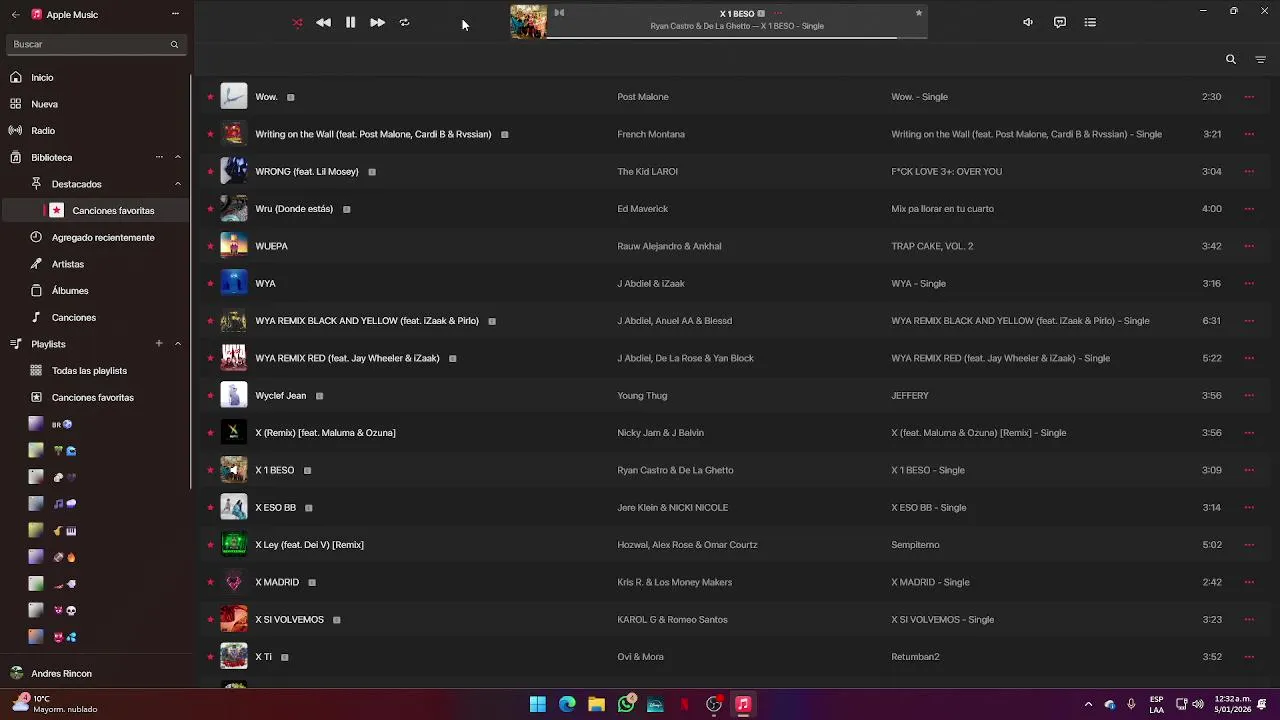The height and width of the screenshot is (720, 1280).
Task: Open more options for X ESO BB
Action: pyautogui.click(x=1249, y=507)
